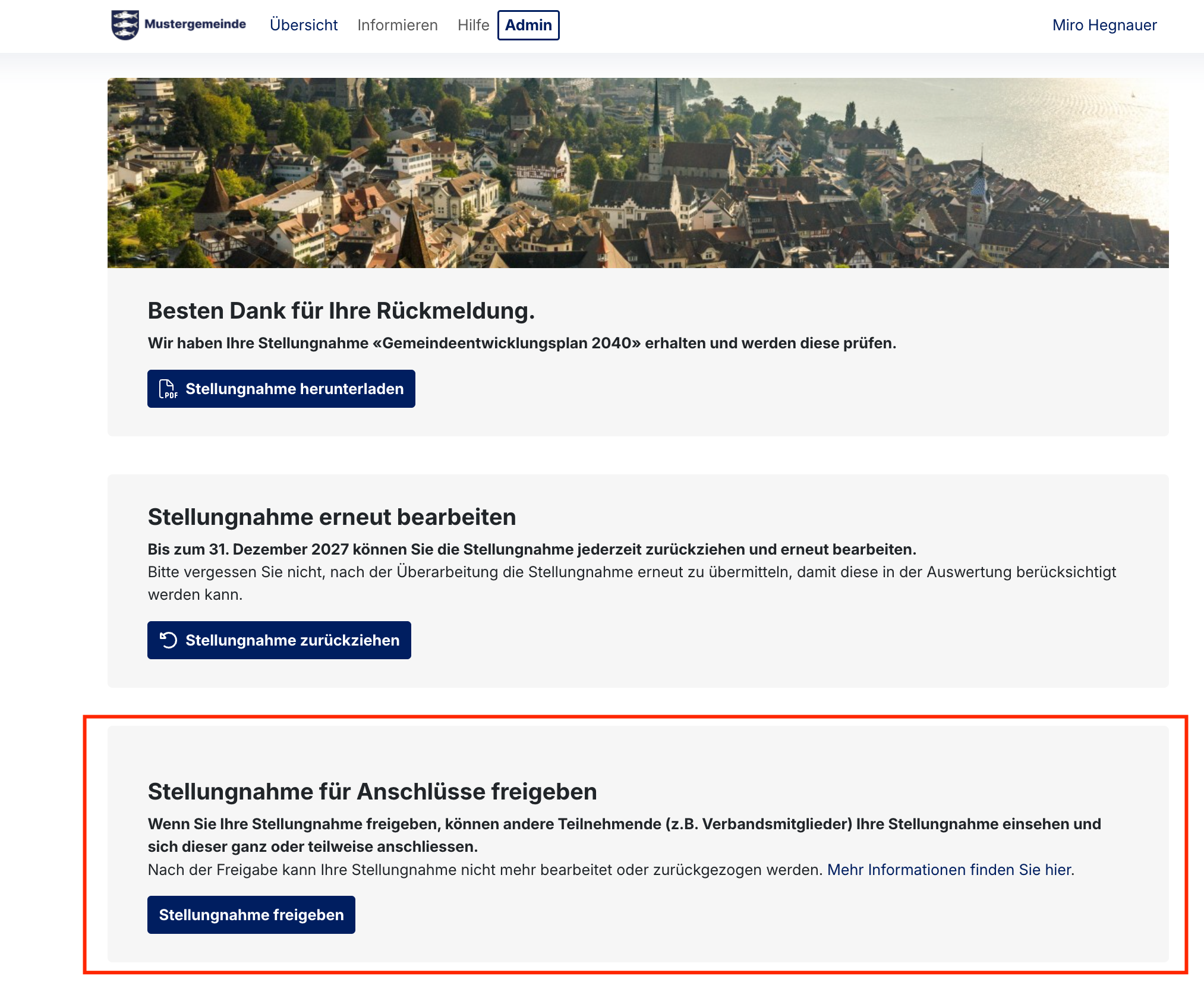
Task: Follow the Mehr Informationen finden Sie hier link
Action: tap(950, 870)
